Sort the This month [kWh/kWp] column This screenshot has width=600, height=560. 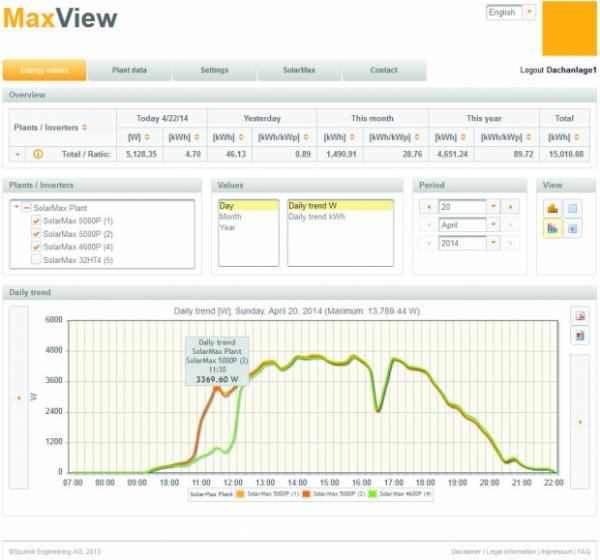pos(417,137)
